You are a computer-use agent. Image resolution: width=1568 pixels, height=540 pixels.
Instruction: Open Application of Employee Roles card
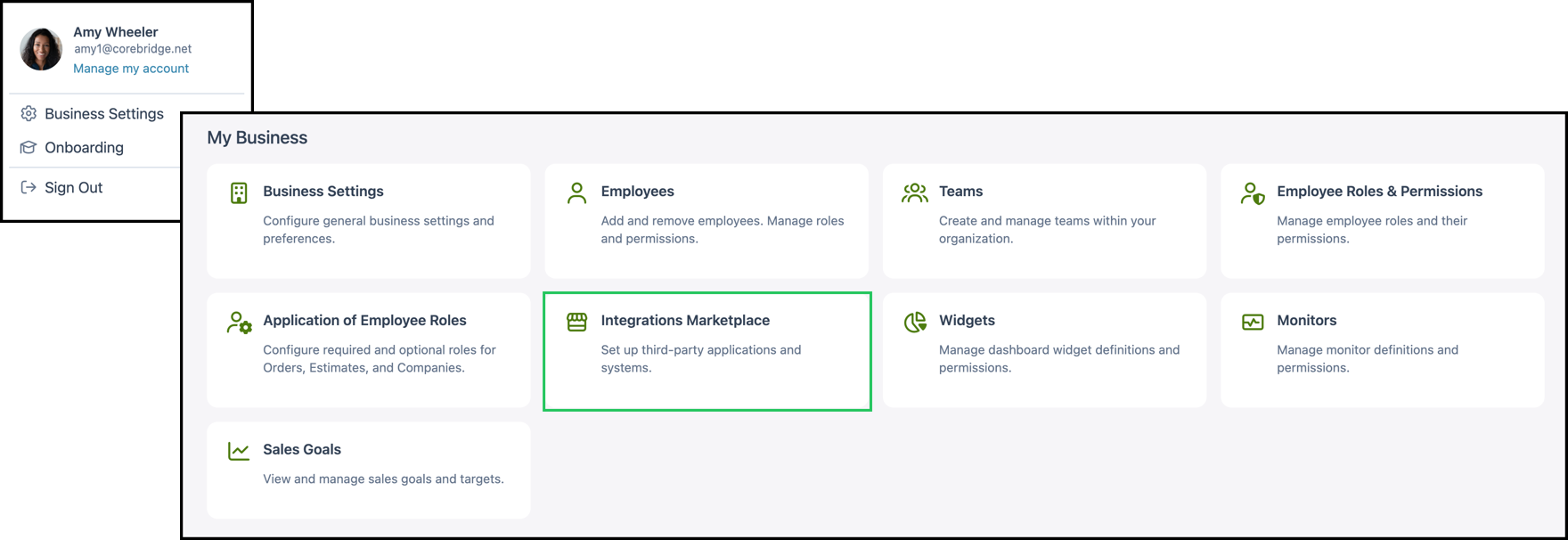click(369, 350)
